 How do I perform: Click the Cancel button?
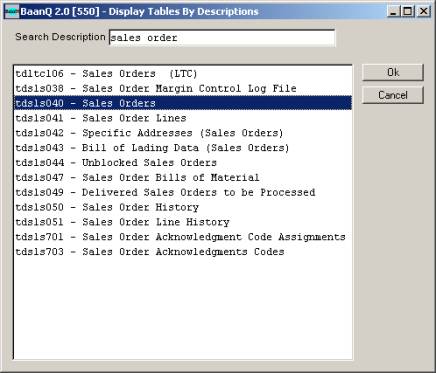click(393, 95)
